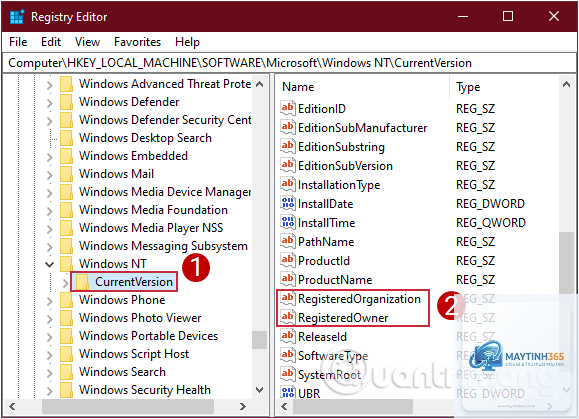
Task: Expand the Windows Security Health key
Action: [49, 391]
